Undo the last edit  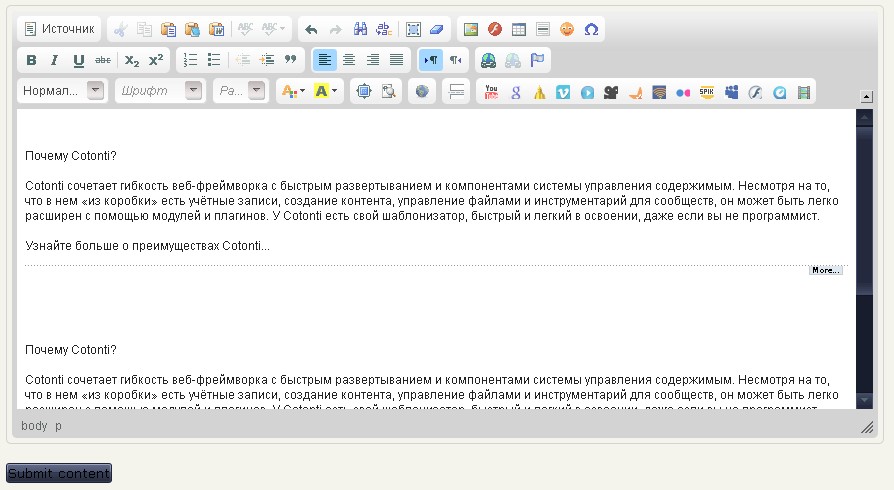coord(311,29)
